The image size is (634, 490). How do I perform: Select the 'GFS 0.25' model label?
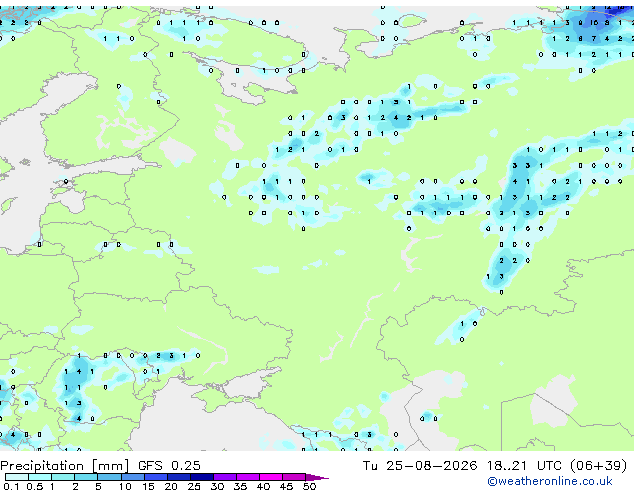coord(169,465)
